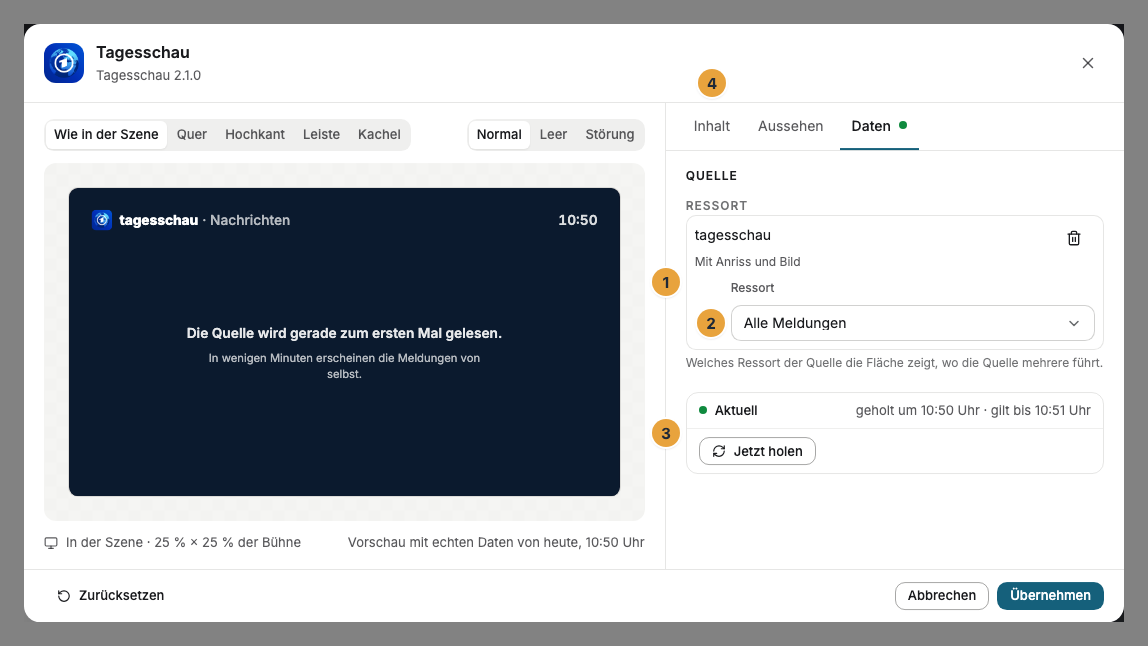Click the 'Welches Ressort der Quelle' hint
The width and height of the screenshot is (1148, 646).
click(894, 363)
